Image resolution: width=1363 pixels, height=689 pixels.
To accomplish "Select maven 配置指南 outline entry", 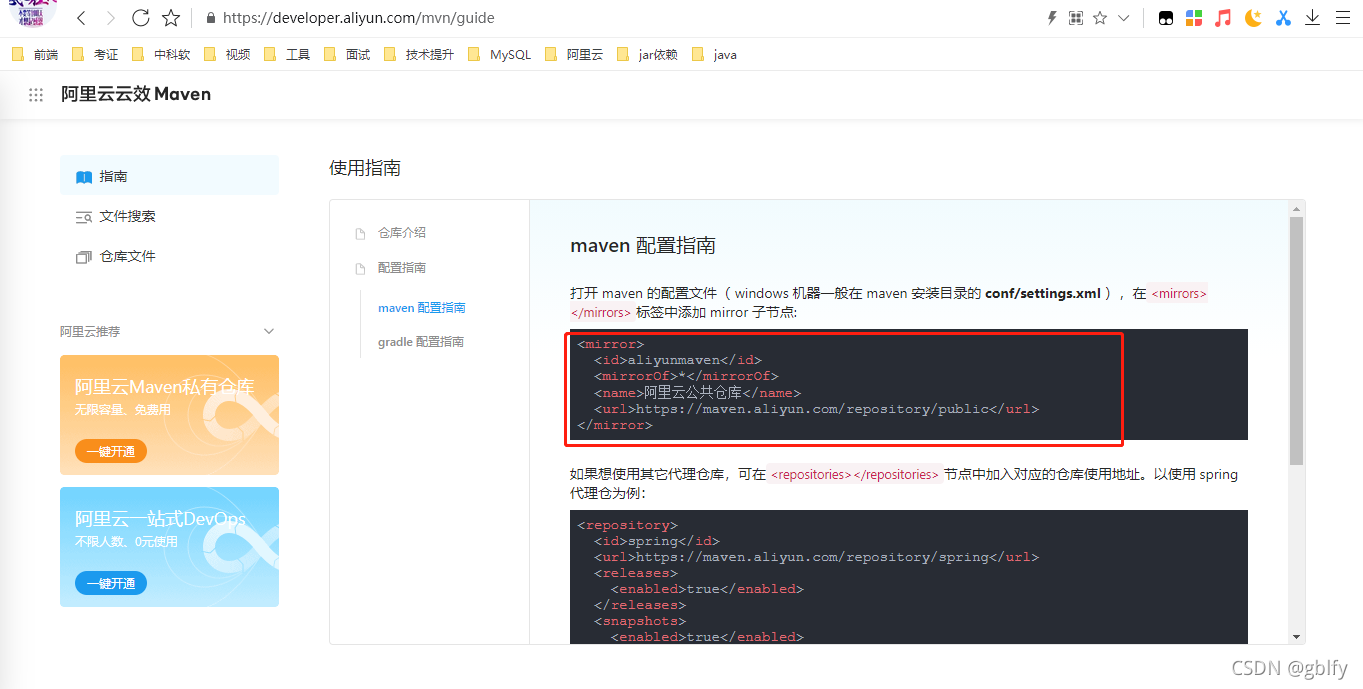I will (x=422, y=308).
